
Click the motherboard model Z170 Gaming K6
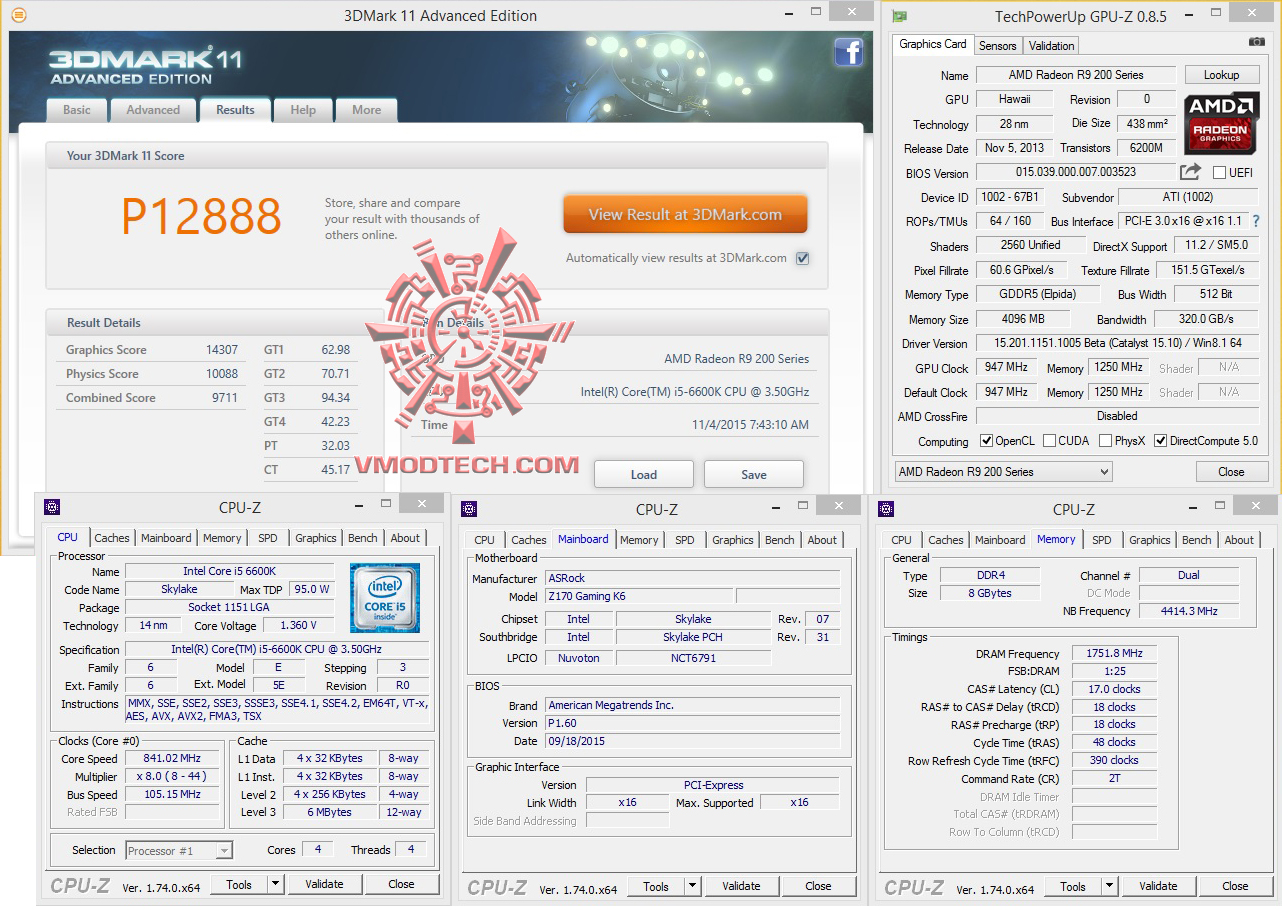[638, 596]
